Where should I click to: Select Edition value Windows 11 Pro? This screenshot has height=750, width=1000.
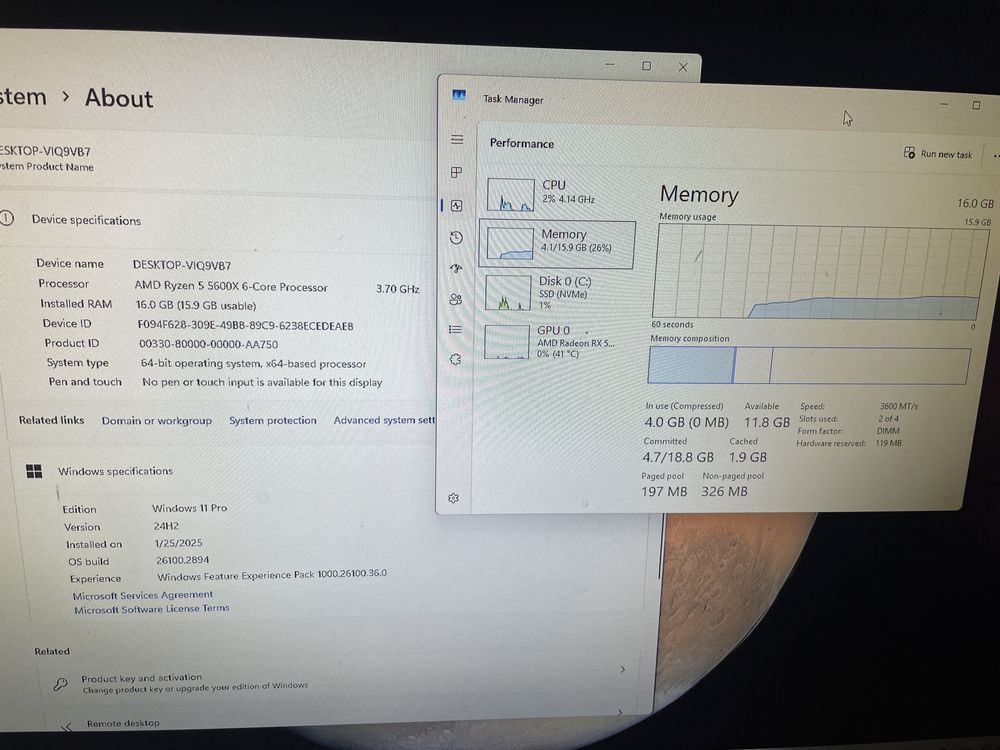click(x=189, y=508)
